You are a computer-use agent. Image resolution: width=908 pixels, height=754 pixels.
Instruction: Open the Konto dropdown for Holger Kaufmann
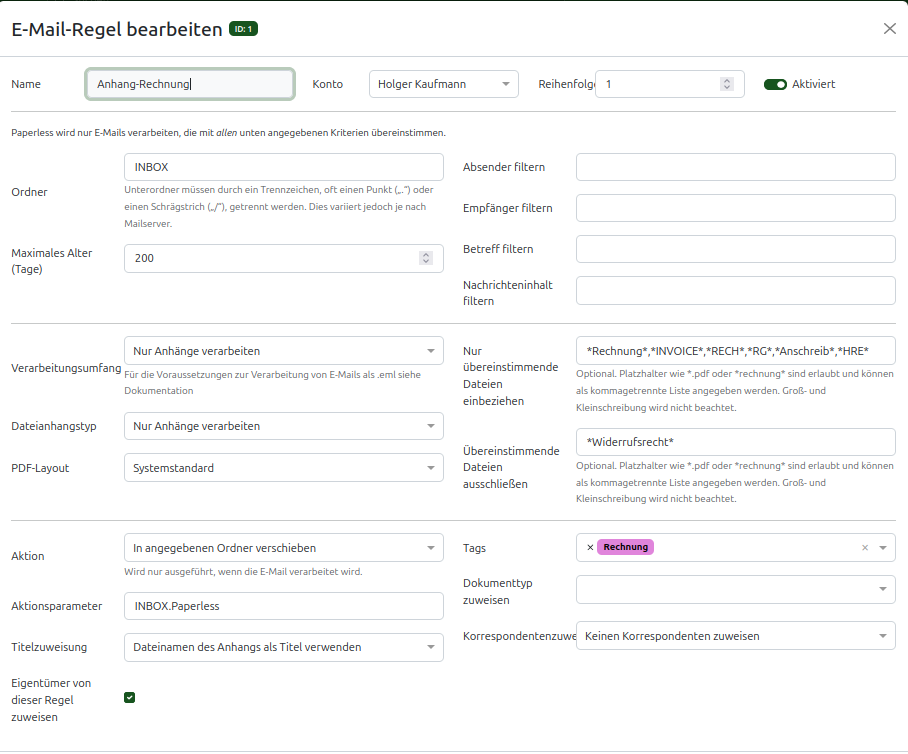443,84
